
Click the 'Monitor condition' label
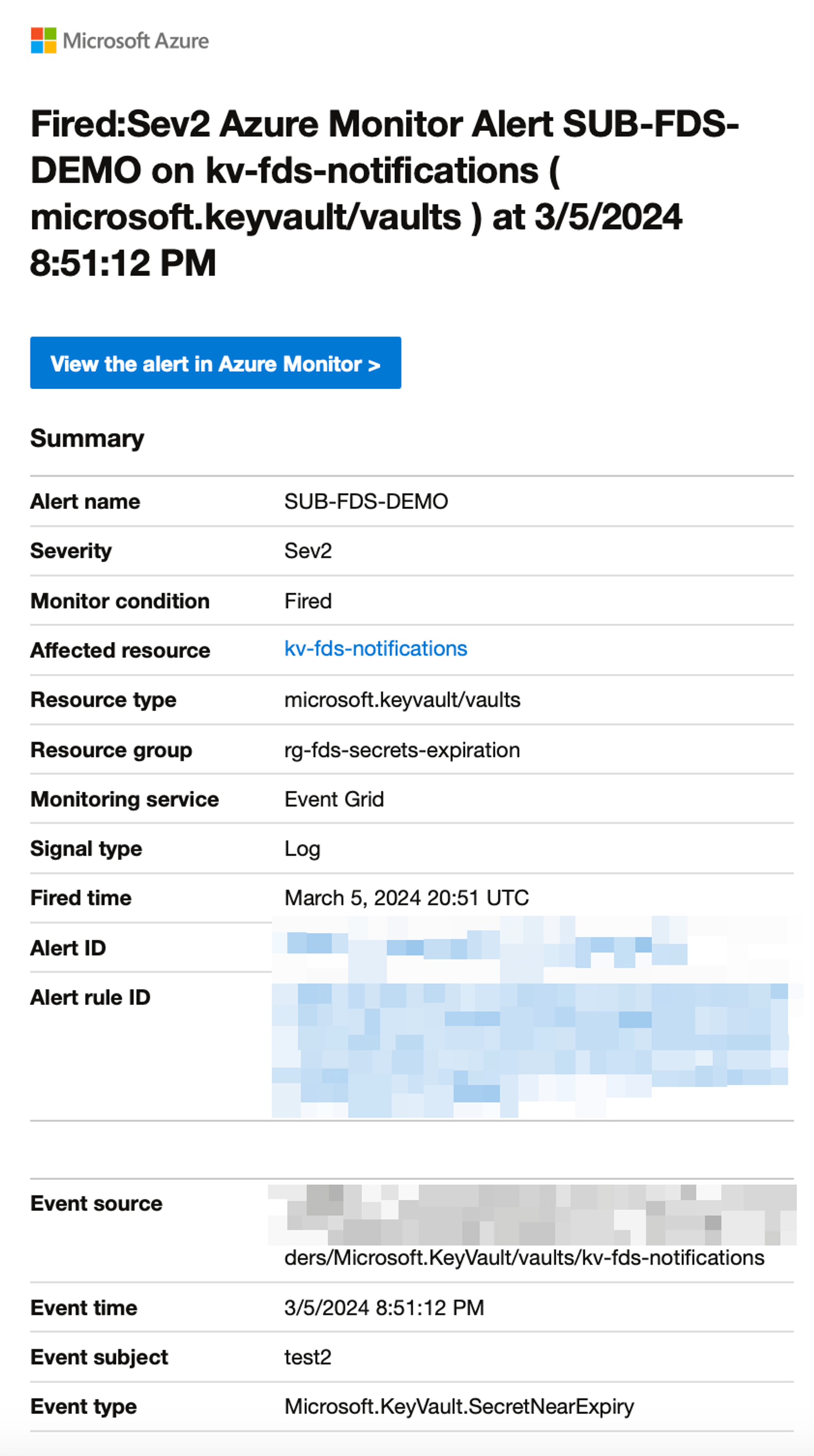tap(120, 601)
